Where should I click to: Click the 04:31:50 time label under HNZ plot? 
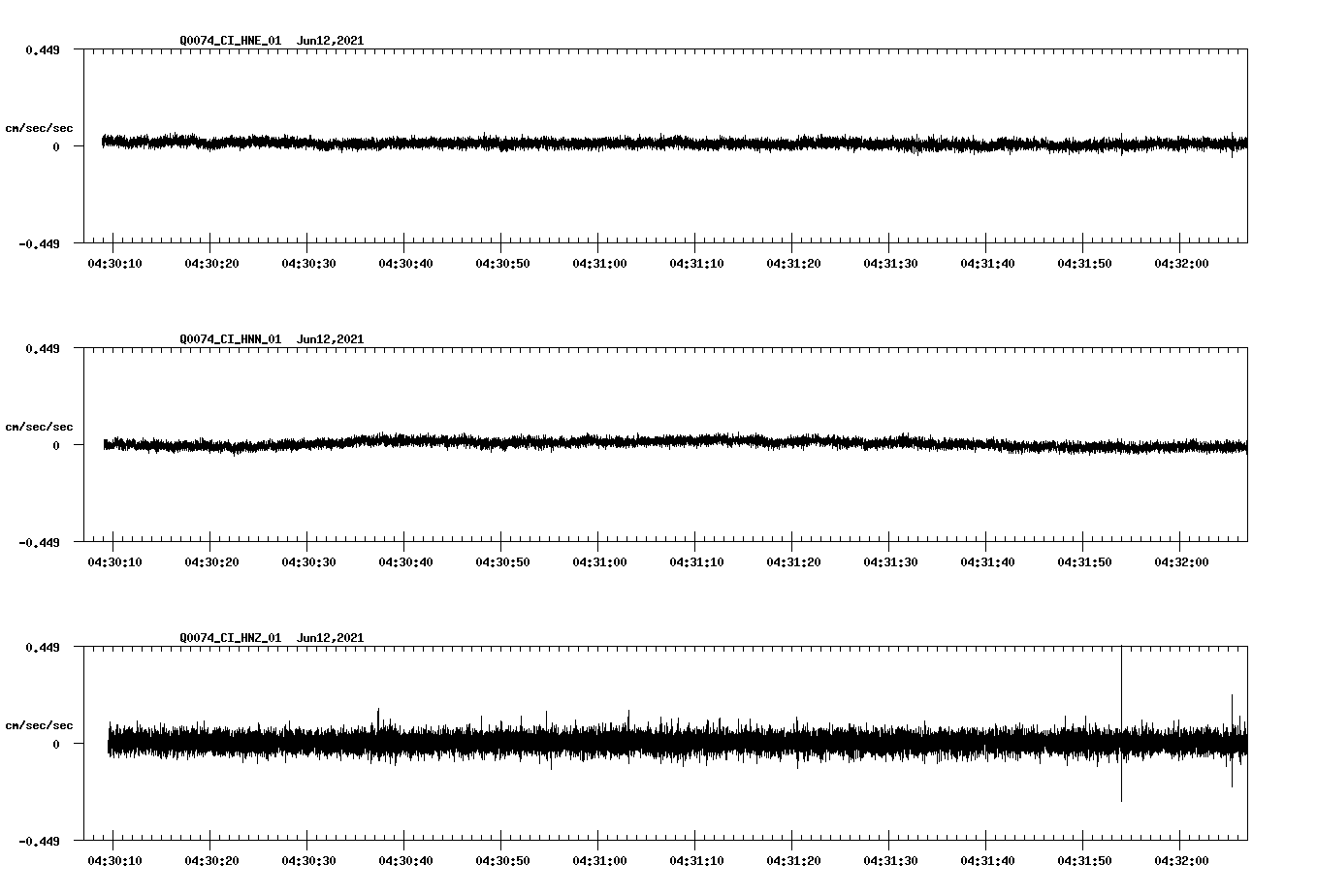click(1084, 861)
